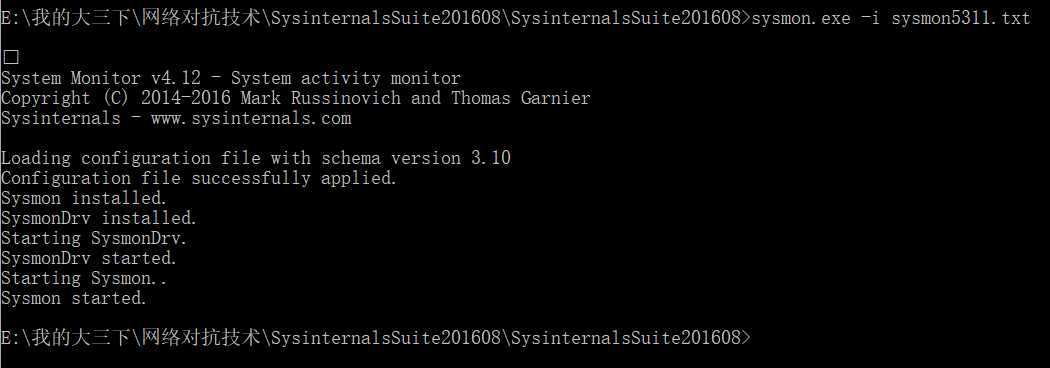
Task: Click the www.sysinternals.com URL text
Action: click(x=251, y=118)
